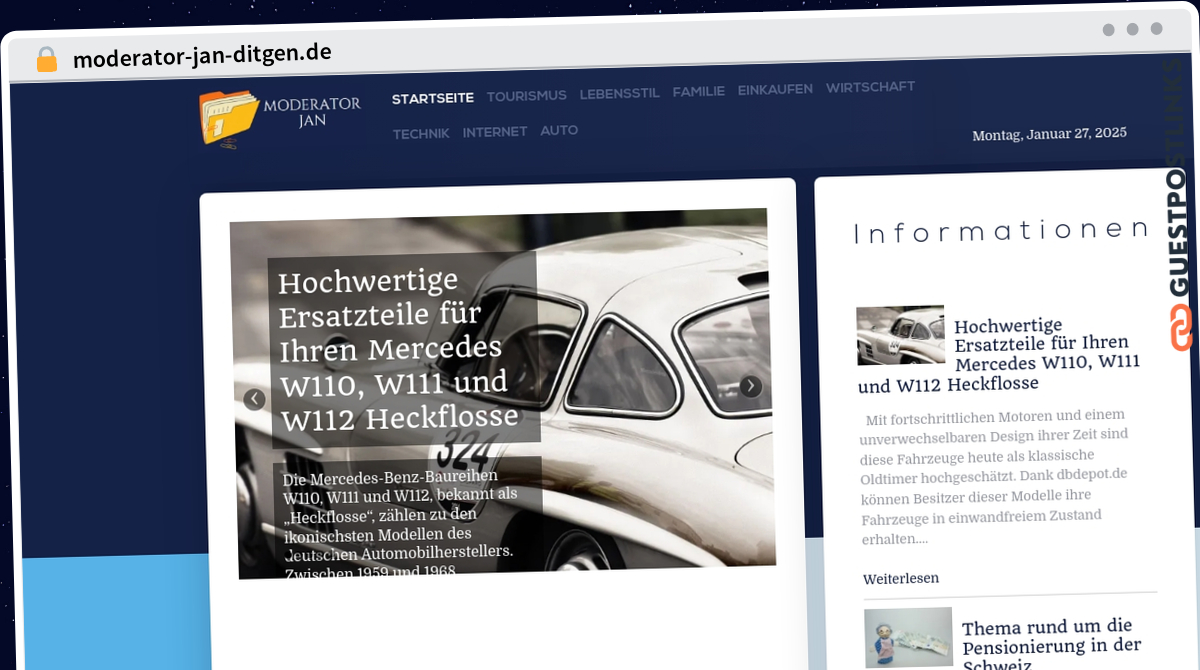This screenshot has width=1200, height=670.
Task: Go to previous slide with the left arrow
Action: tap(255, 399)
